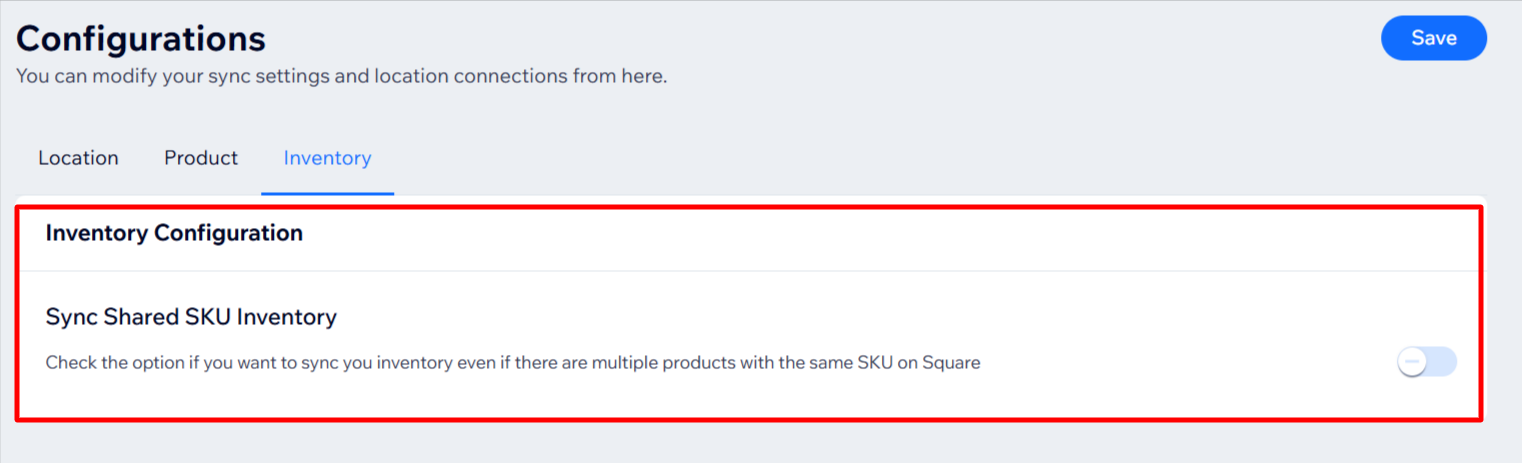Viewport: 1522px width, 463px height.
Task: Click the divider below Inventory Configuration
Action: [748, 271]
